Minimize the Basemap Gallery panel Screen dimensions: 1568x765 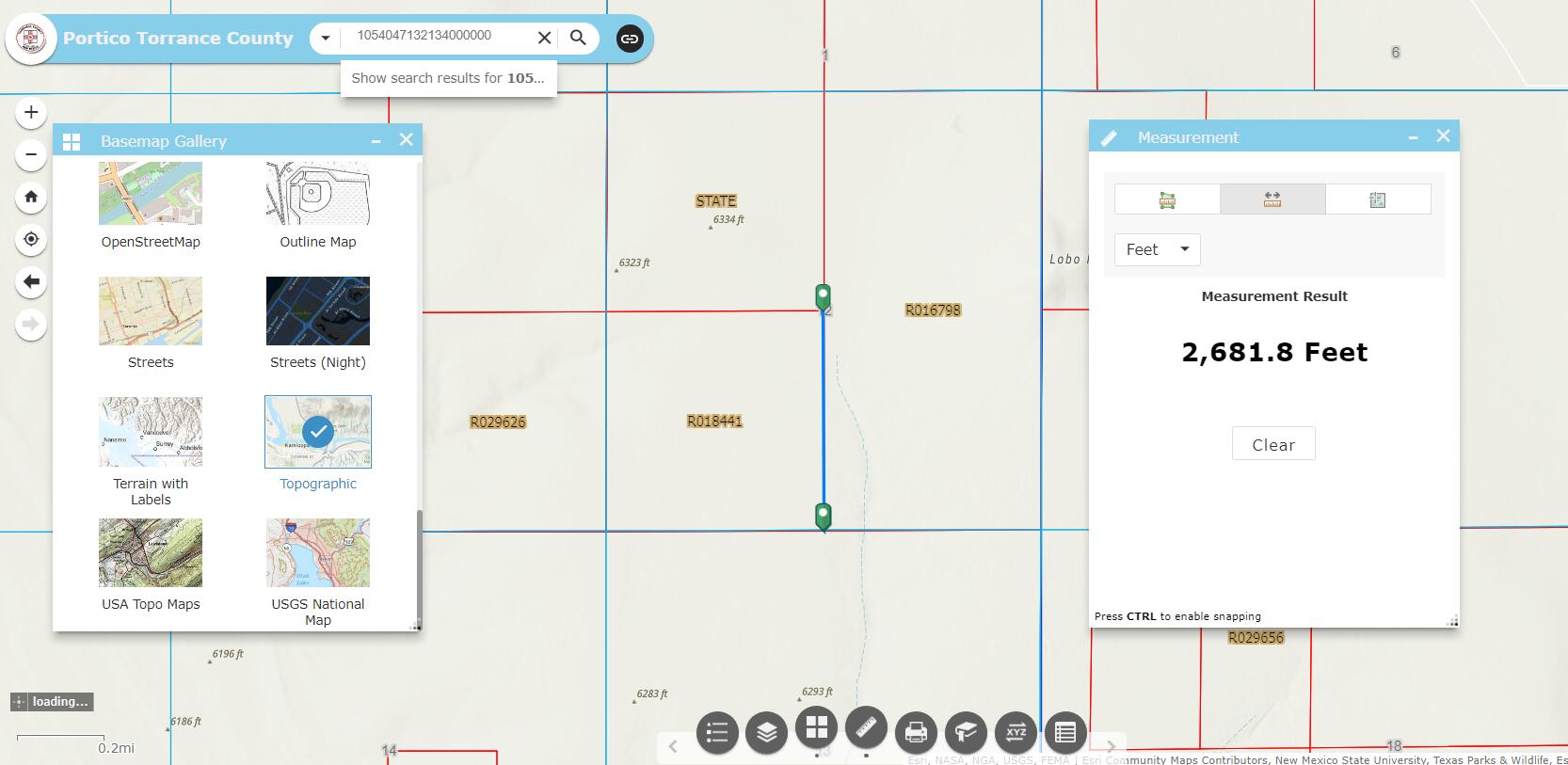(376, 141)
